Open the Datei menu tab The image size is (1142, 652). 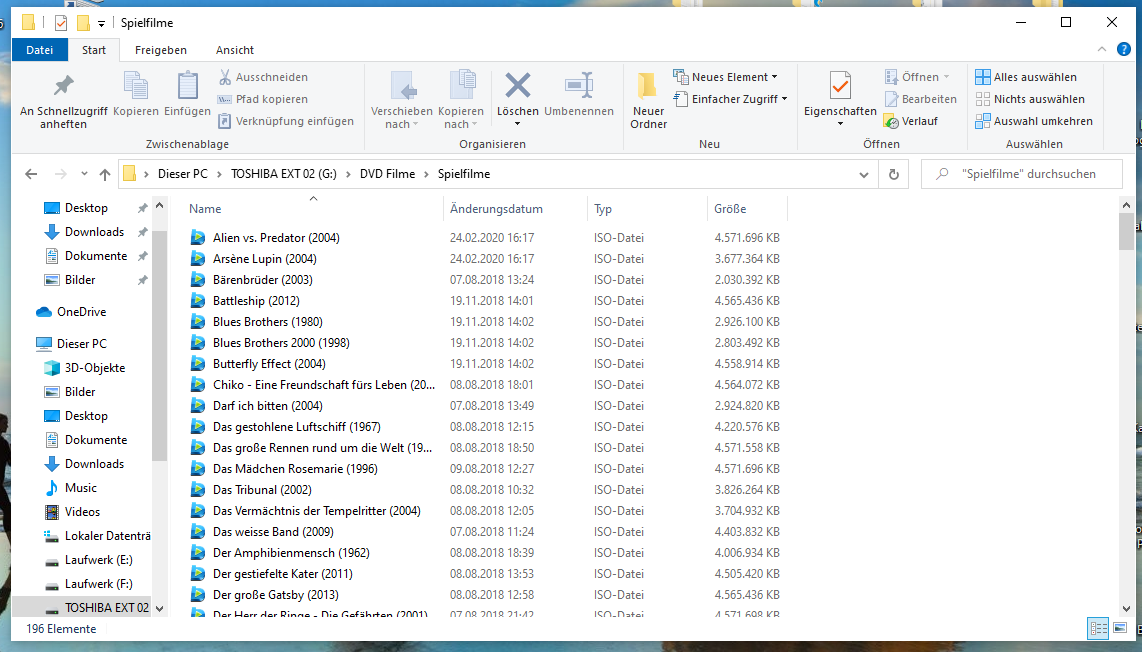[39, 50]
